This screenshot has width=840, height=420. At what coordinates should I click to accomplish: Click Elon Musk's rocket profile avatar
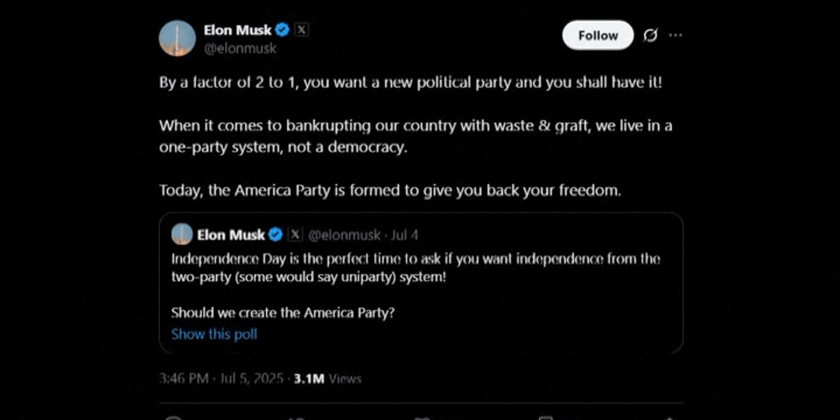tap(177, 38)
